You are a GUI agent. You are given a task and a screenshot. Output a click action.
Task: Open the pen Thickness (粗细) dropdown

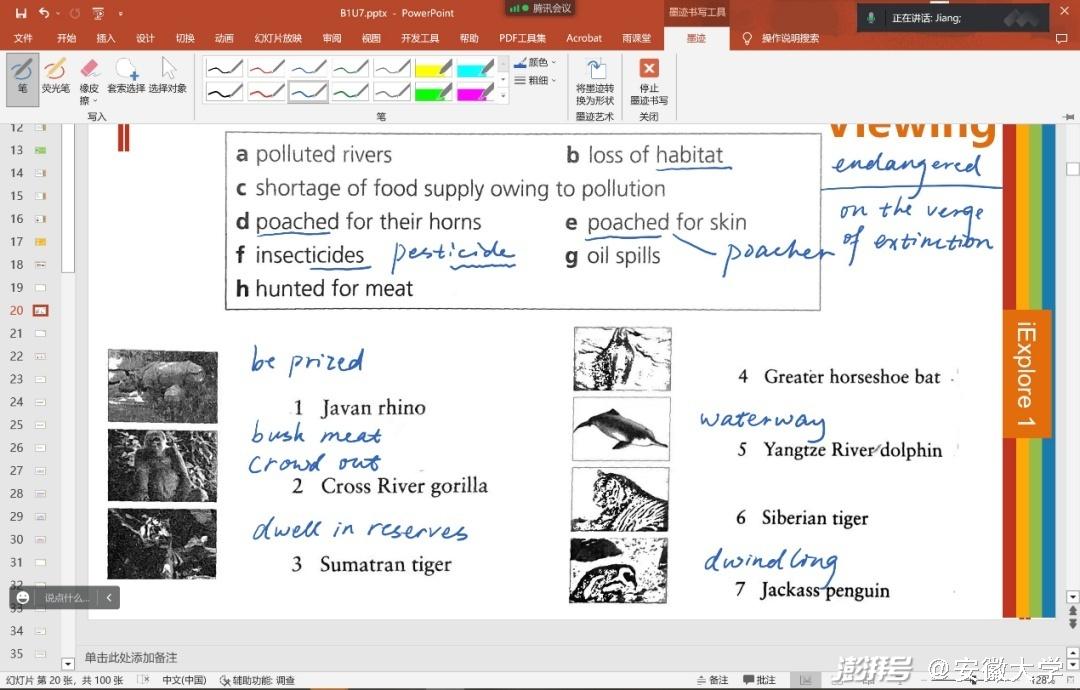(536, 80)
